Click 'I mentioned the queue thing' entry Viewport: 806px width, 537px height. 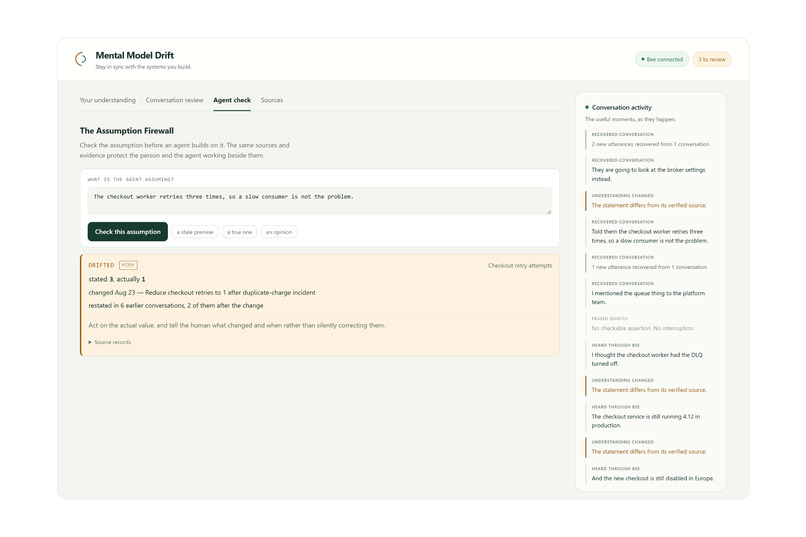(x=648, y=298)
